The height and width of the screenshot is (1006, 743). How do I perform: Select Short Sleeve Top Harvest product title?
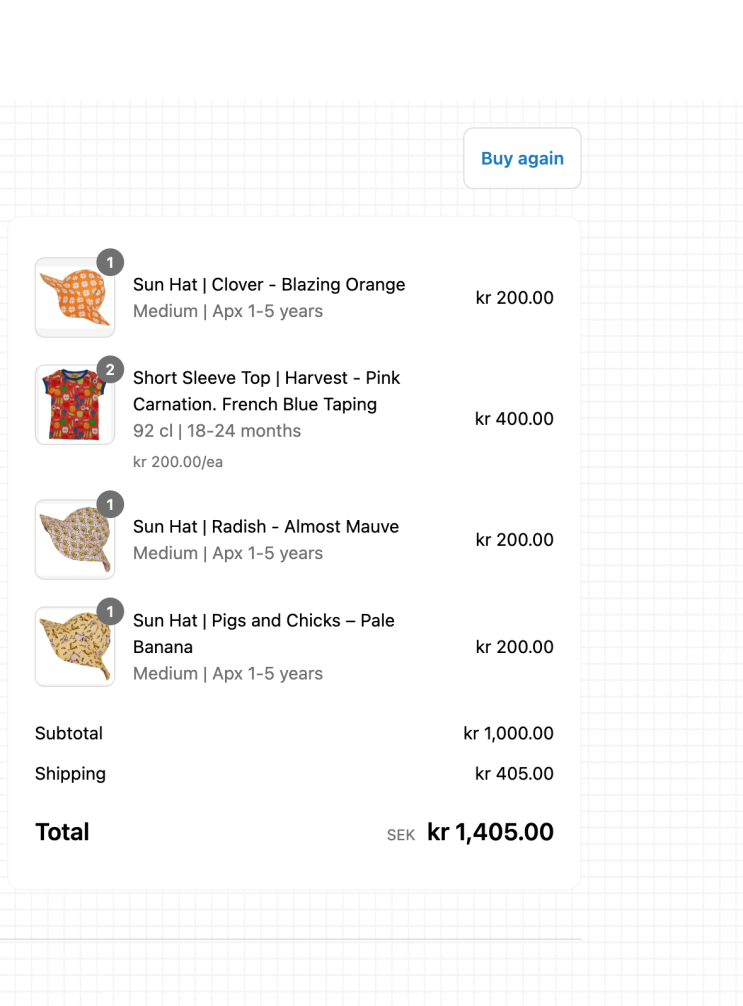(x=266, y=391)
